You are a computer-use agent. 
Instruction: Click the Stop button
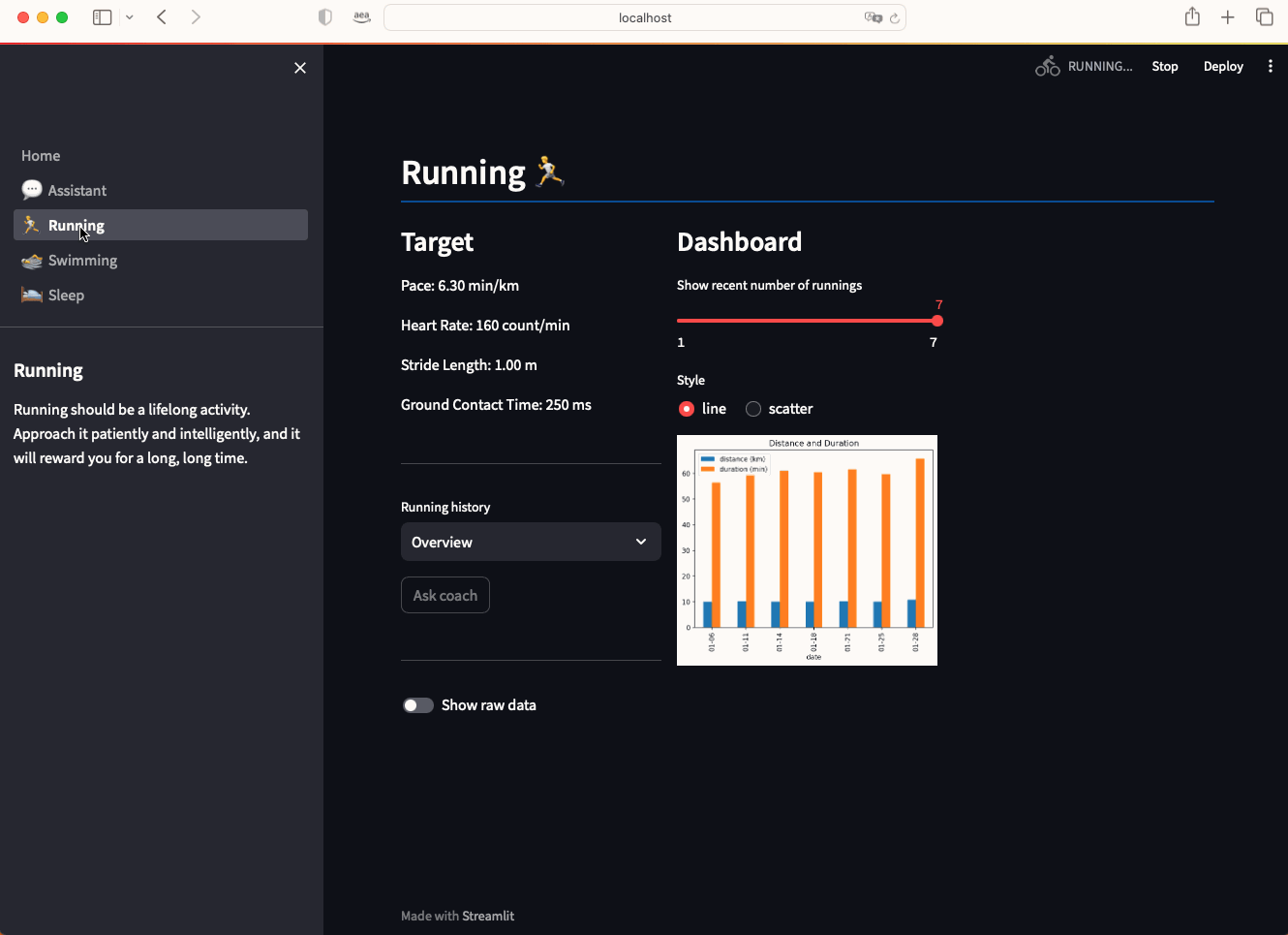tap(1164, 66)
